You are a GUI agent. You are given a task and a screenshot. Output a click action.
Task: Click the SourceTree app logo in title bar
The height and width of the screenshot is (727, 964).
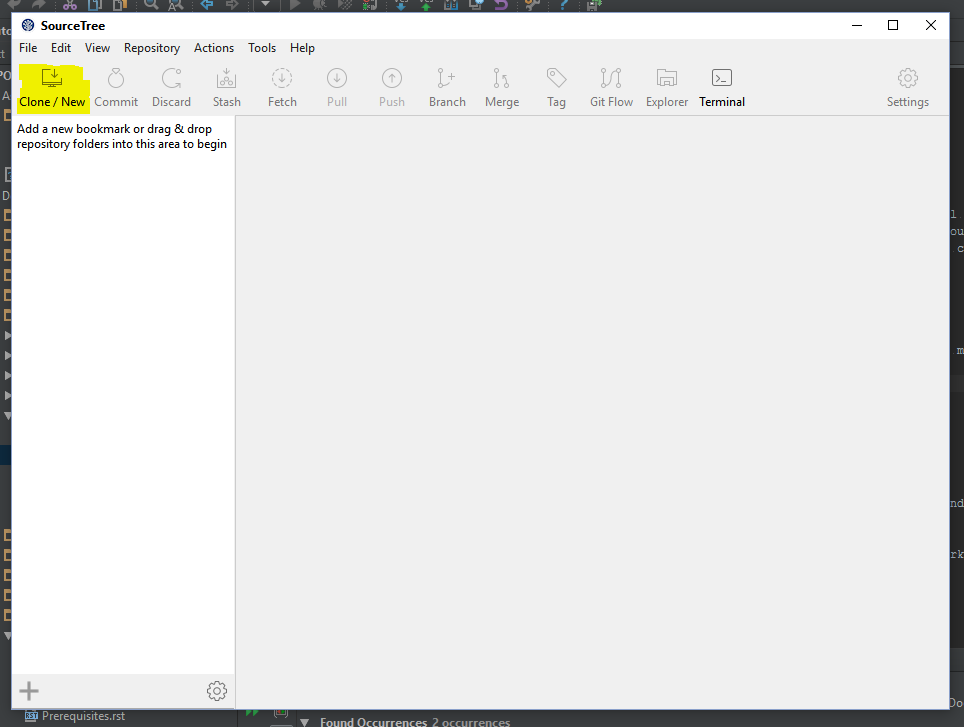[28, 25]
